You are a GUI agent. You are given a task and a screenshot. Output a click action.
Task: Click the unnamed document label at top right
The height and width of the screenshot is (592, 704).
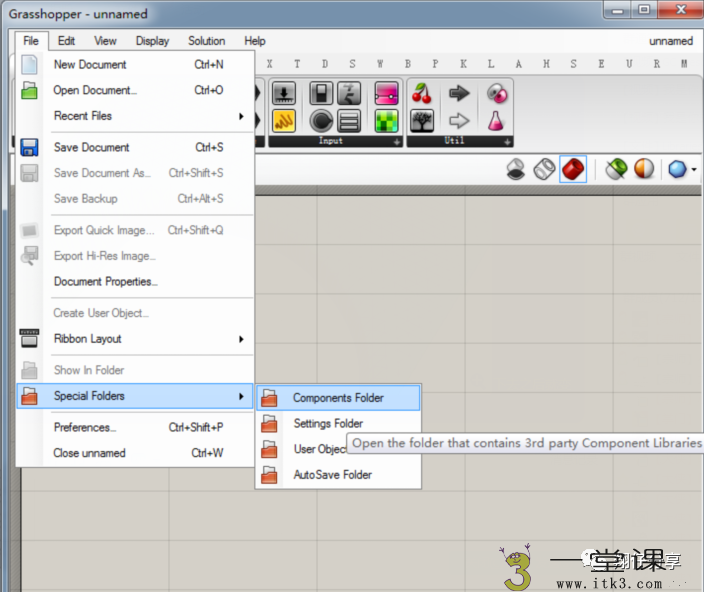(670, 41)
